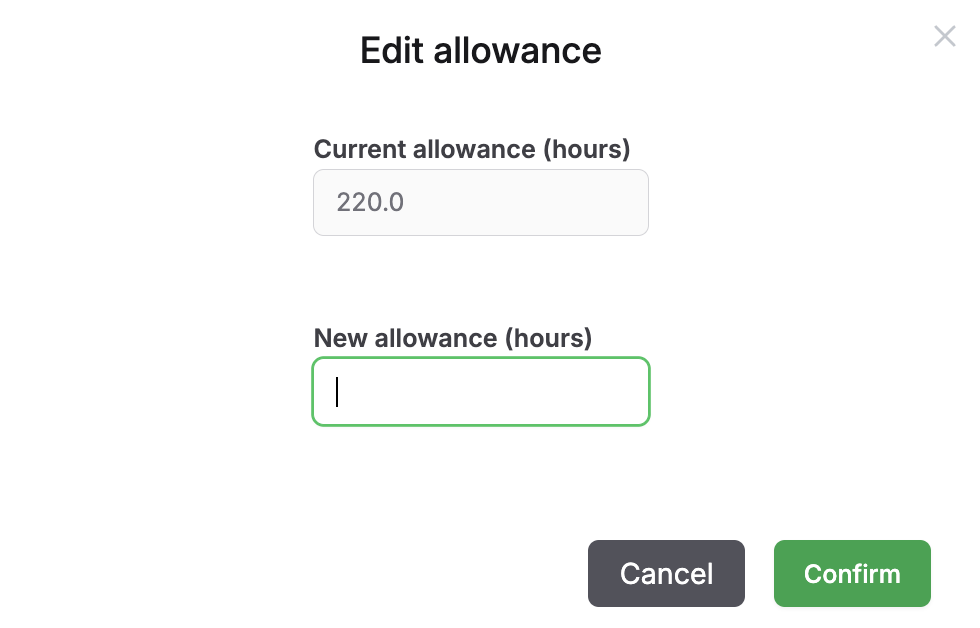Viewport: 980px width, 628px height.
Task: Click the dismiss cross icon top right
Action: (x=944, y=36)
